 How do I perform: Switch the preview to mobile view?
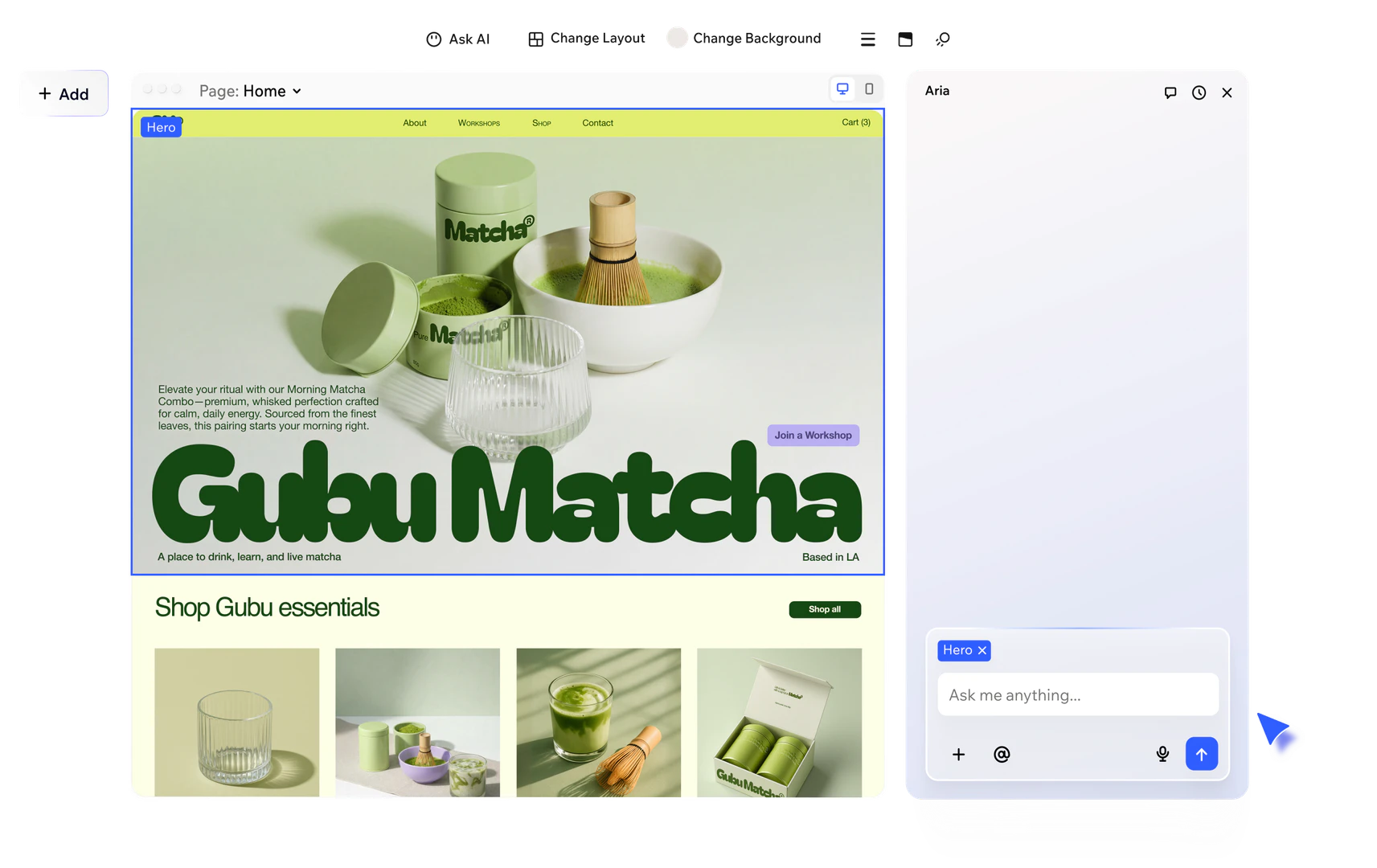point(869,89)
